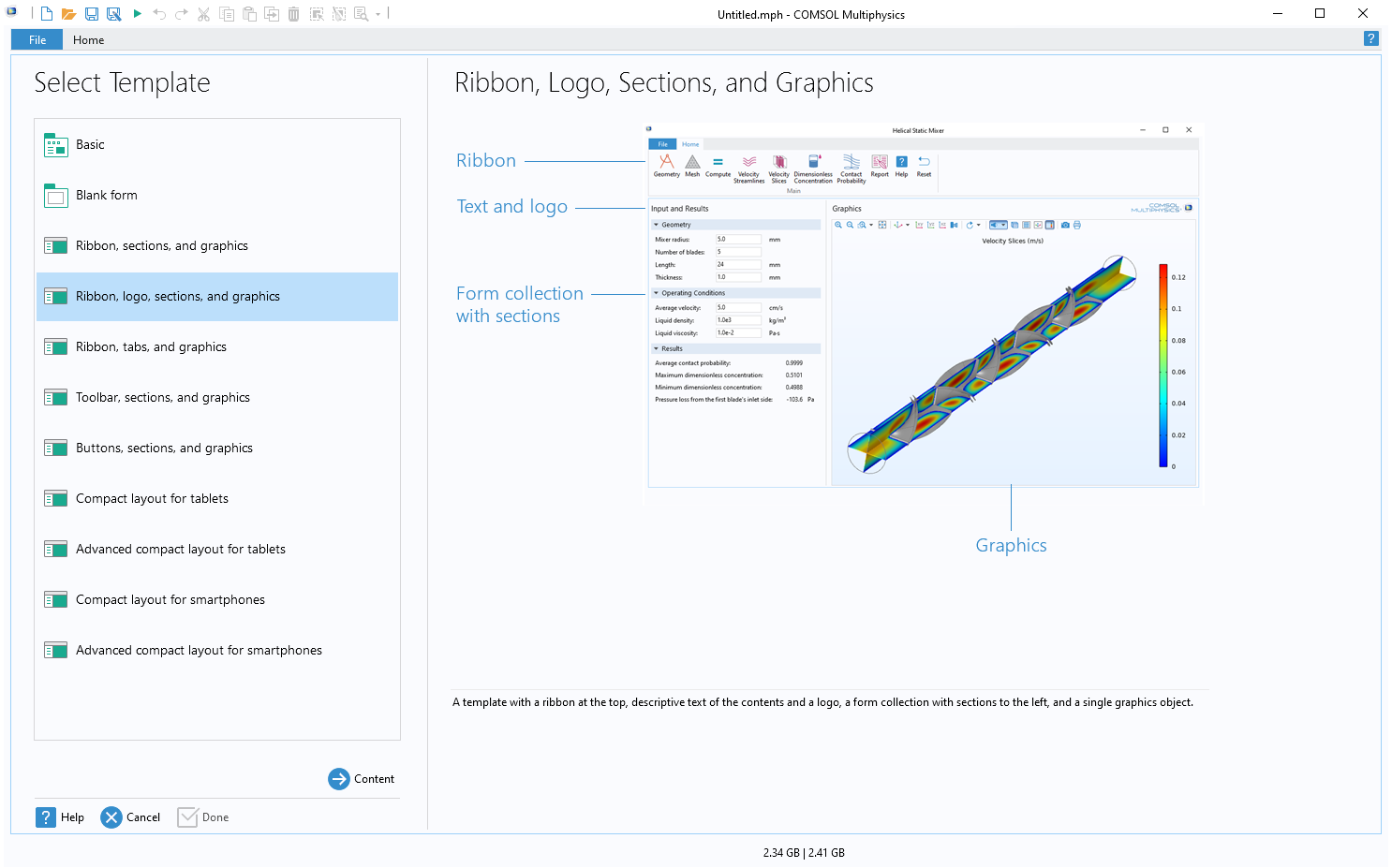Minimize the COMSOL Multiphysics window
This screenshot has height=868, width=1392.
1279,14
